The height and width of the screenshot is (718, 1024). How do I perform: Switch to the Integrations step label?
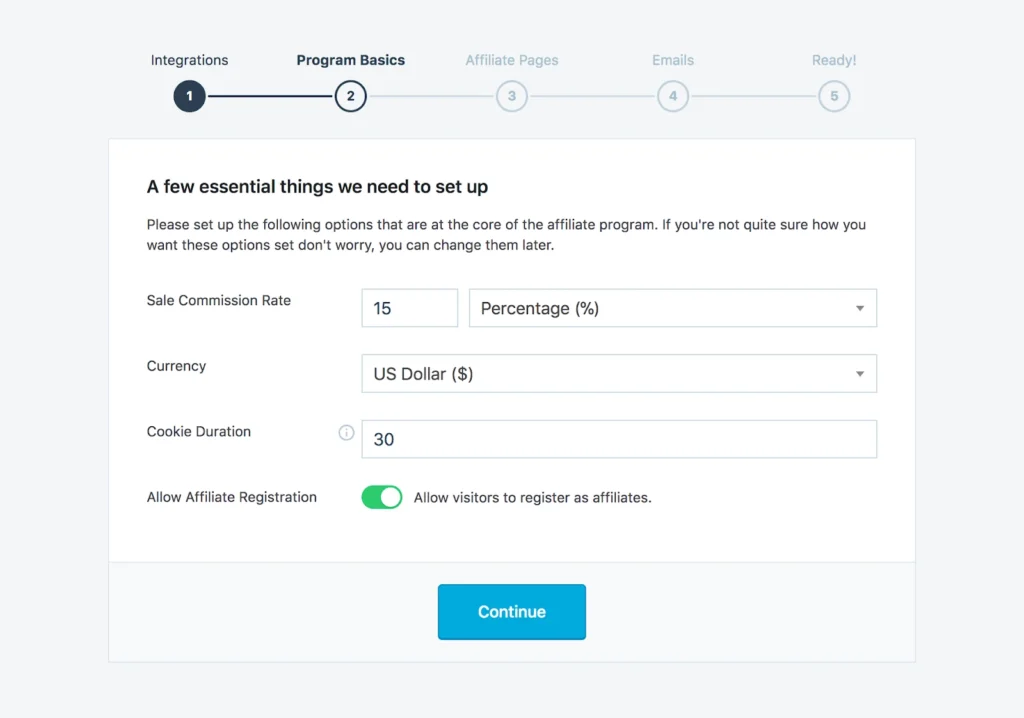coord(189,60)
